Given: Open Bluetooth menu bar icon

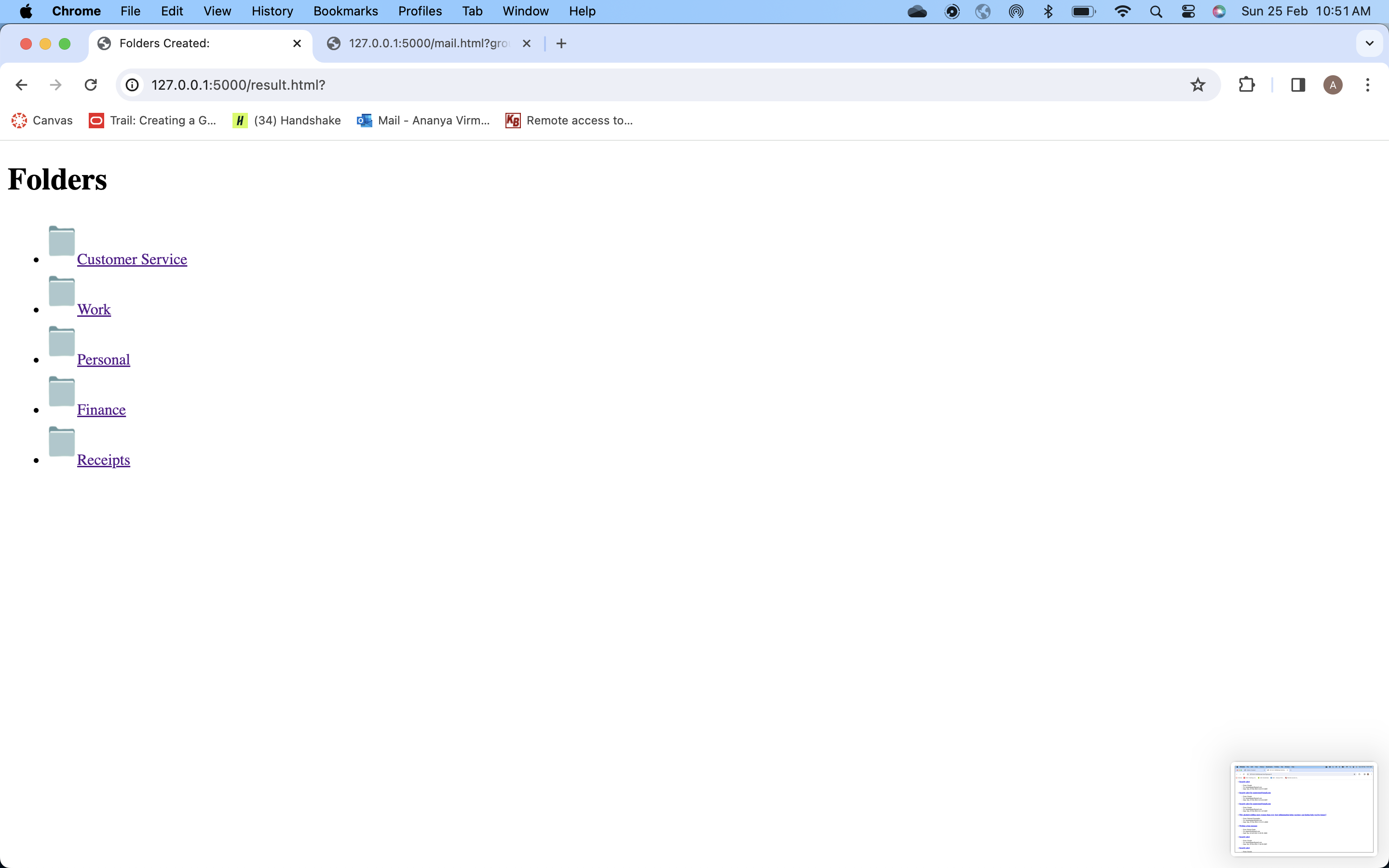Looking at the screenshot, I should click(1048, 12).
